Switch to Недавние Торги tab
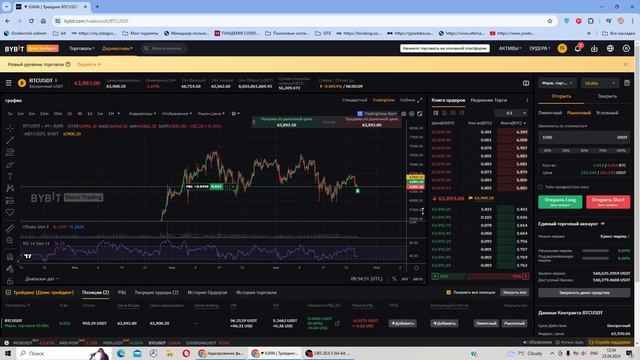Screen dimensions: 640x360 click(489, 100)
